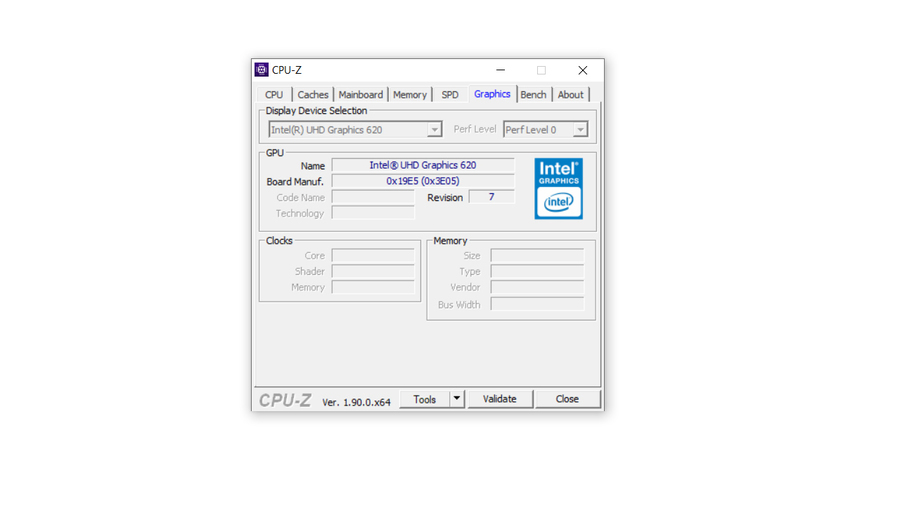Click the Memory Vendor field
900x506 pixels.
pyautogui.click(x=537, y=287)
